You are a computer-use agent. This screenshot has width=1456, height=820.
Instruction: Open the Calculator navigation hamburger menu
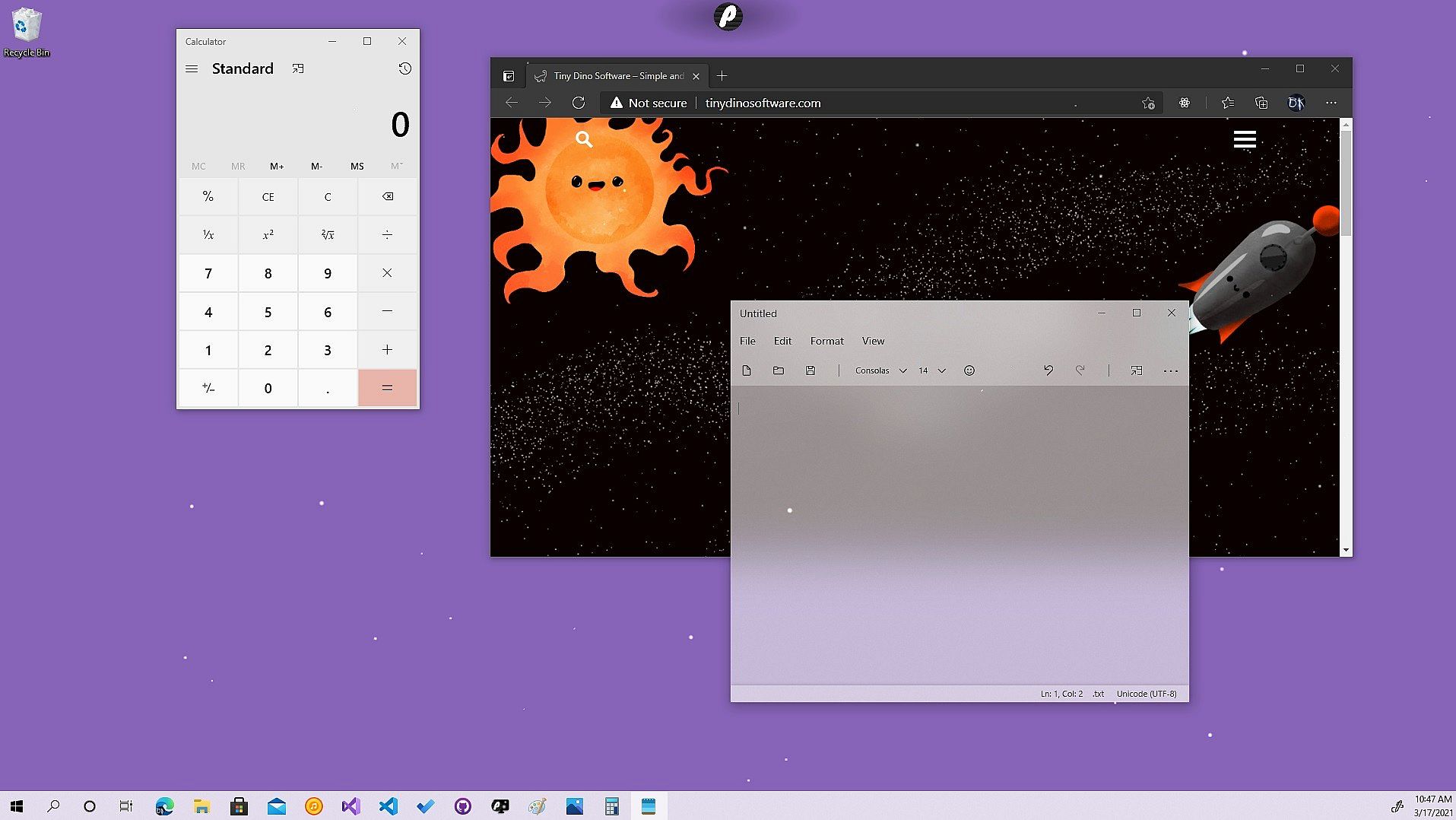192,68
